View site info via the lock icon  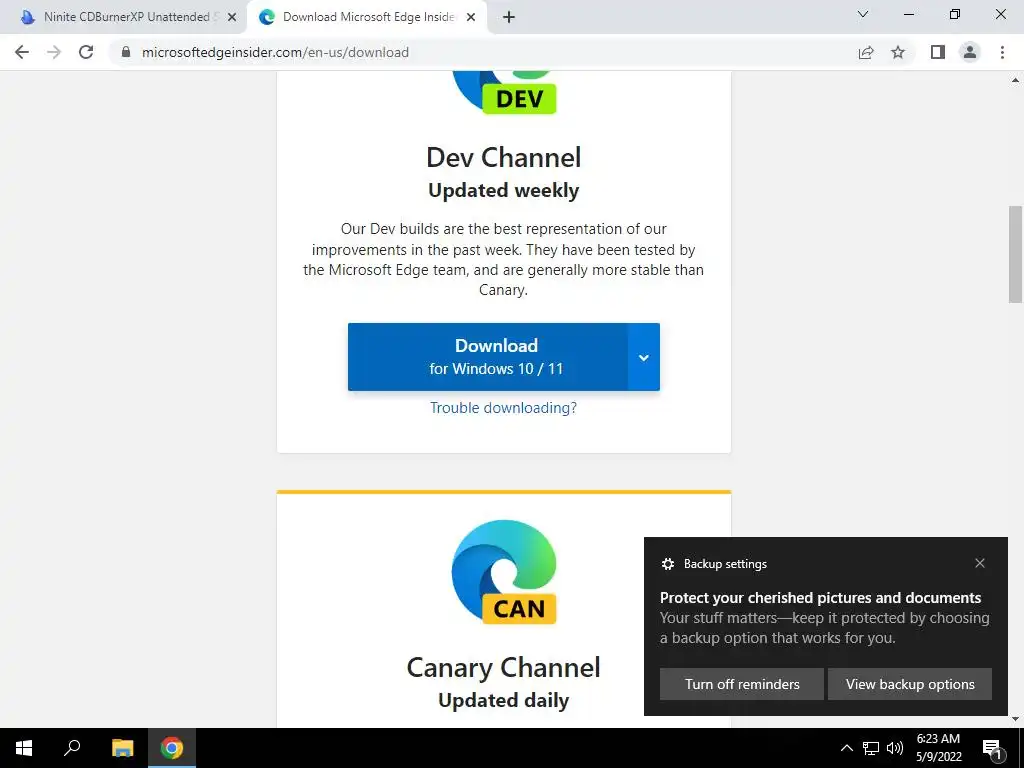pyautogui.click(x=126, y=52)
